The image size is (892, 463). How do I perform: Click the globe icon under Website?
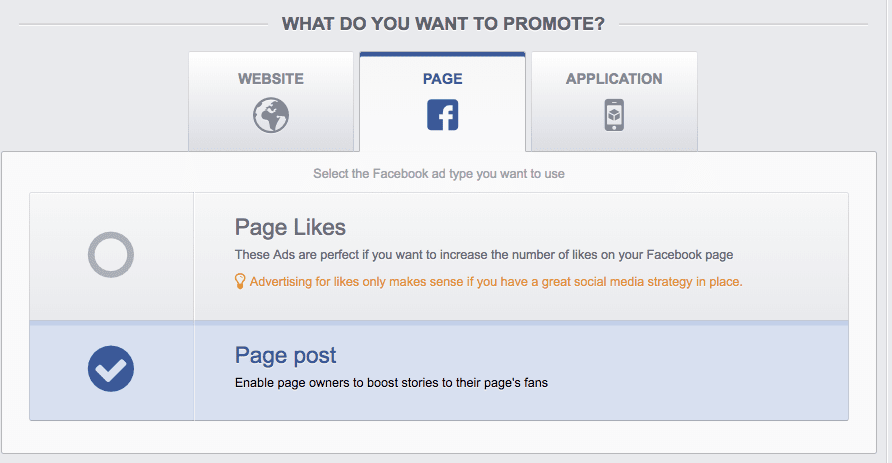point(270,115)
